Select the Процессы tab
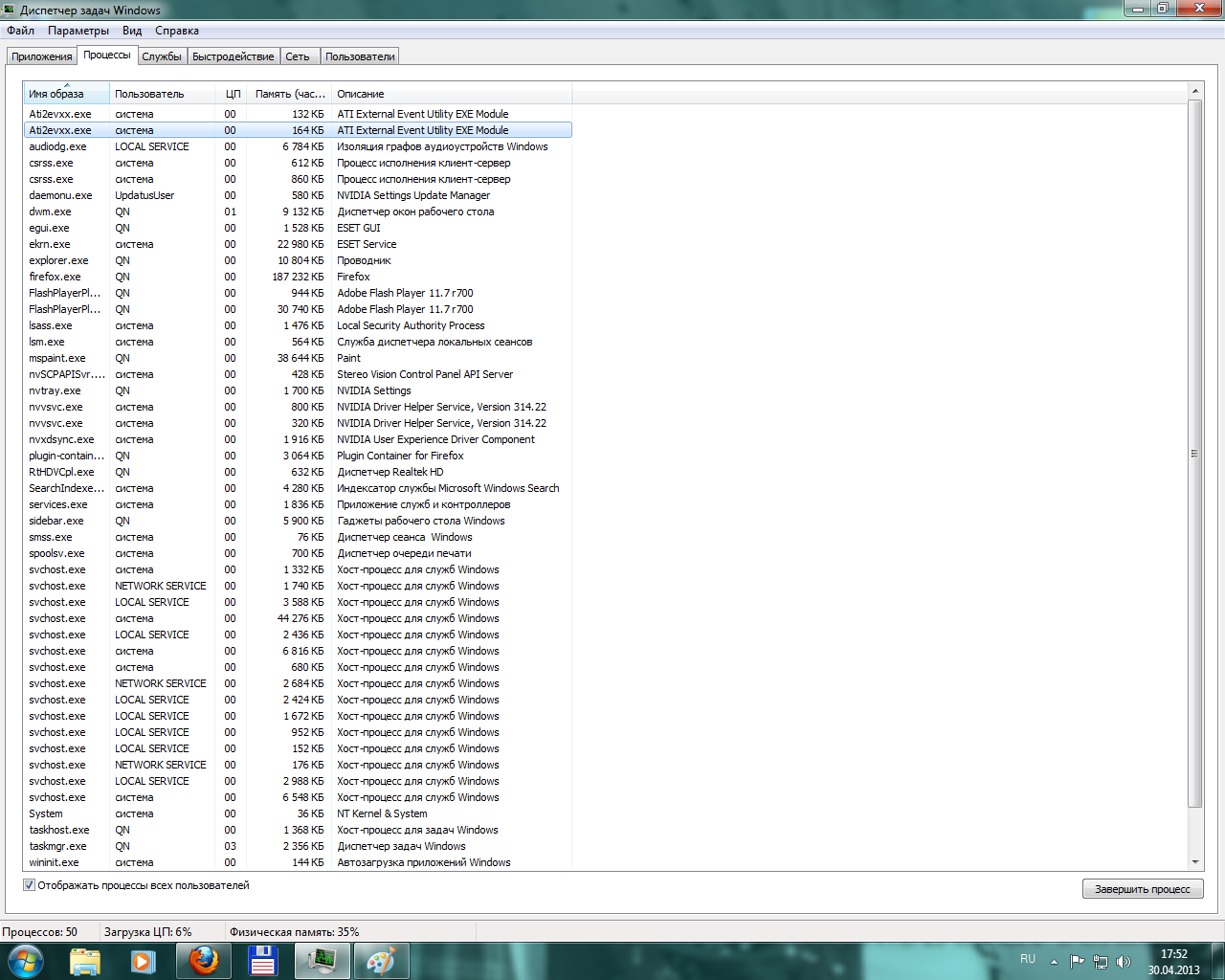The width and height of the screenshot is (1225, 980). click(x=107, y=55)
